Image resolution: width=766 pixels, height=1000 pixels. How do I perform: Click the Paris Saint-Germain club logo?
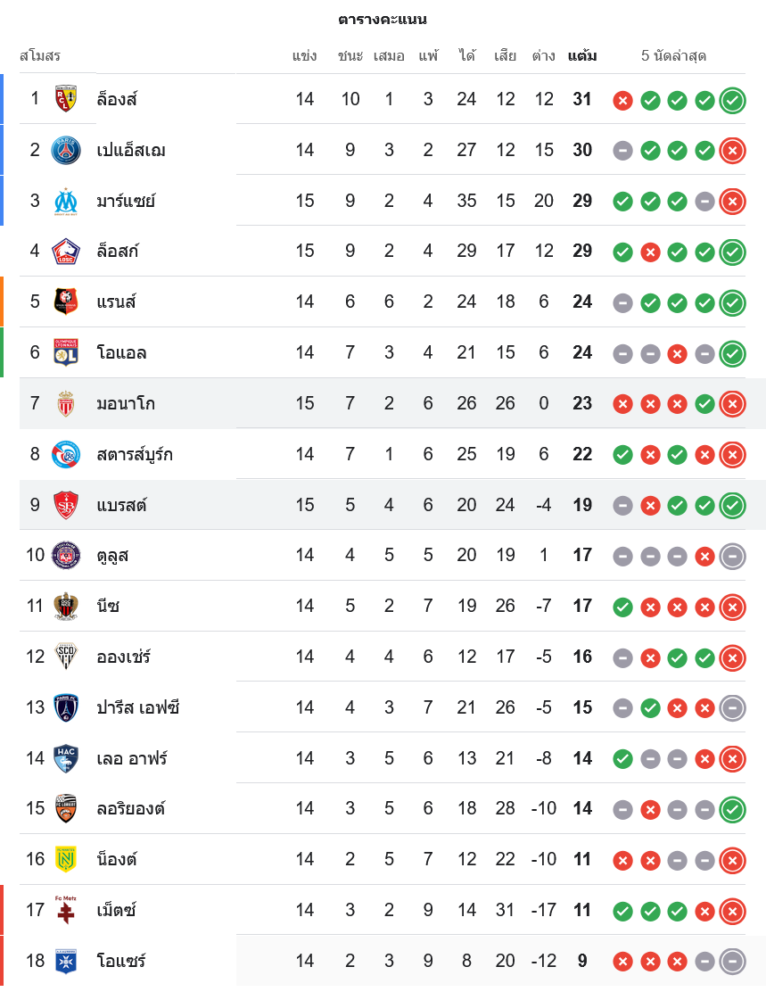(x=66, y=150)
